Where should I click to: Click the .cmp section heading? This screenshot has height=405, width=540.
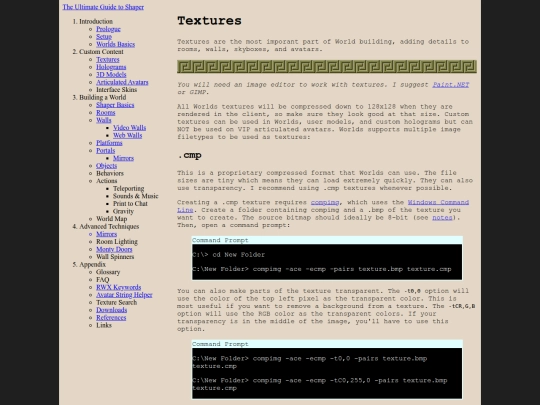(189, 155)
